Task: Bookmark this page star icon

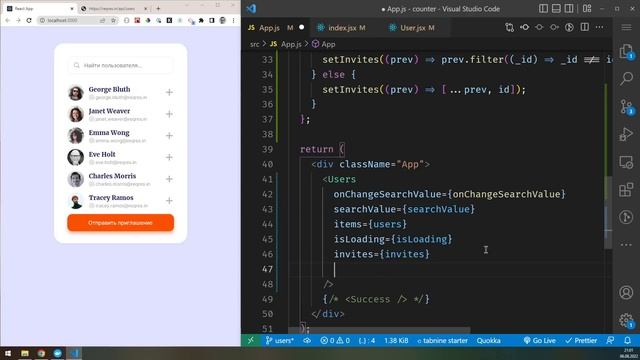Action: pos(113,20)
